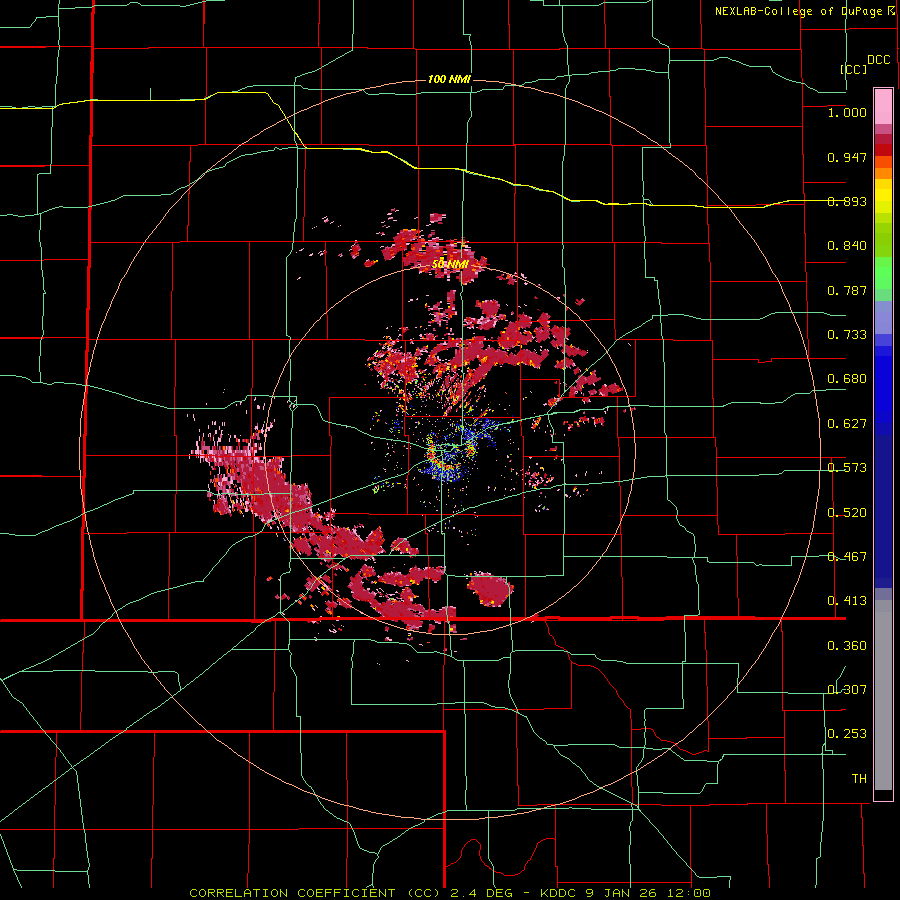This screenshot has width=900, height=900.
Task: Click the rounded crimson echo blob south-southeast of radar
Action: coord(490,589)
